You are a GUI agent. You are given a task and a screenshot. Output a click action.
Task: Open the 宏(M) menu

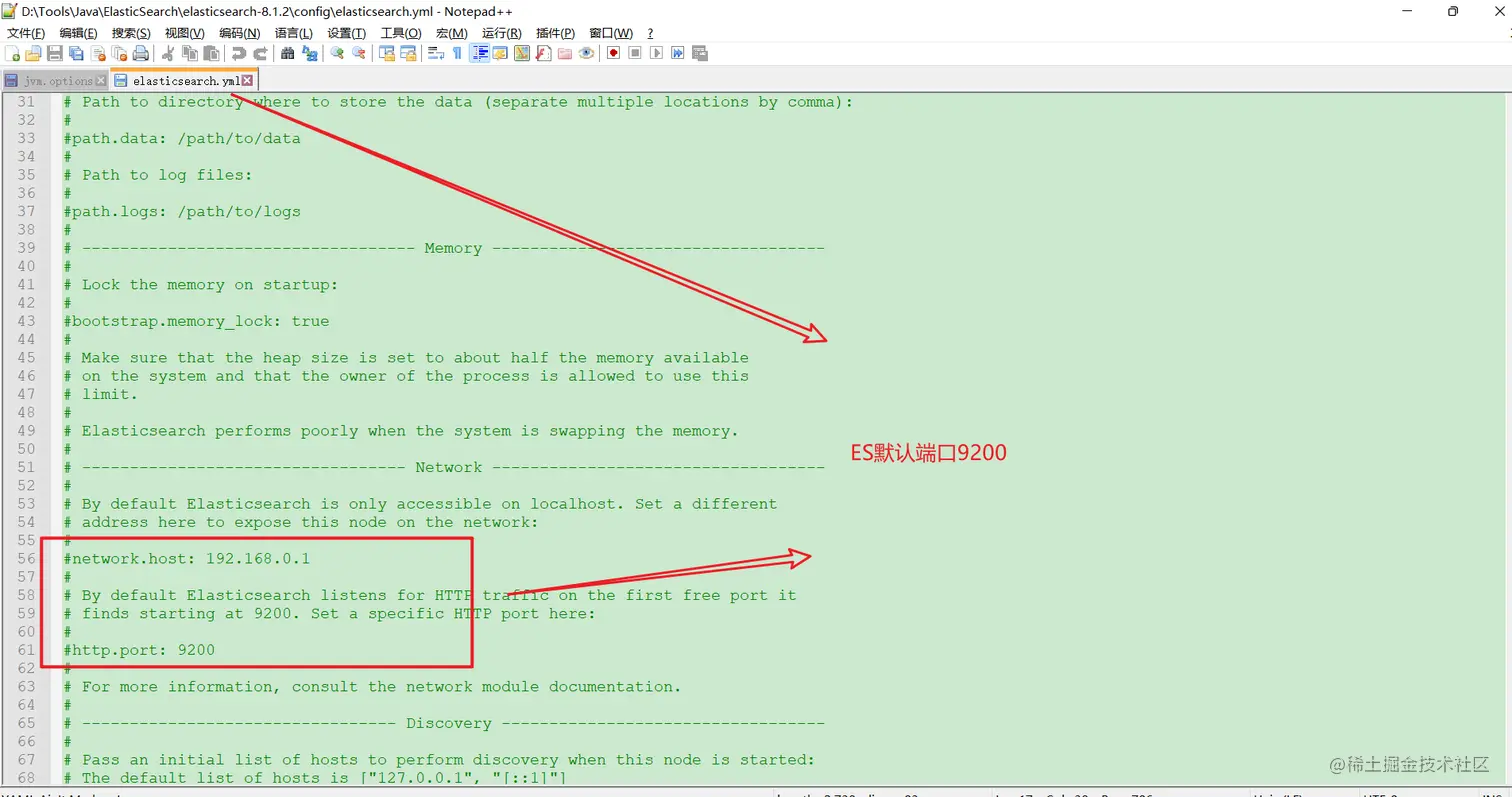click(x=452, y=33)
